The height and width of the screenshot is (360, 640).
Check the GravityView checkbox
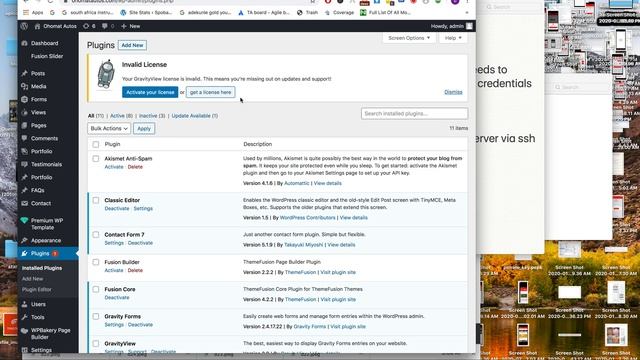pyautogui.click(x=96, y=344)
